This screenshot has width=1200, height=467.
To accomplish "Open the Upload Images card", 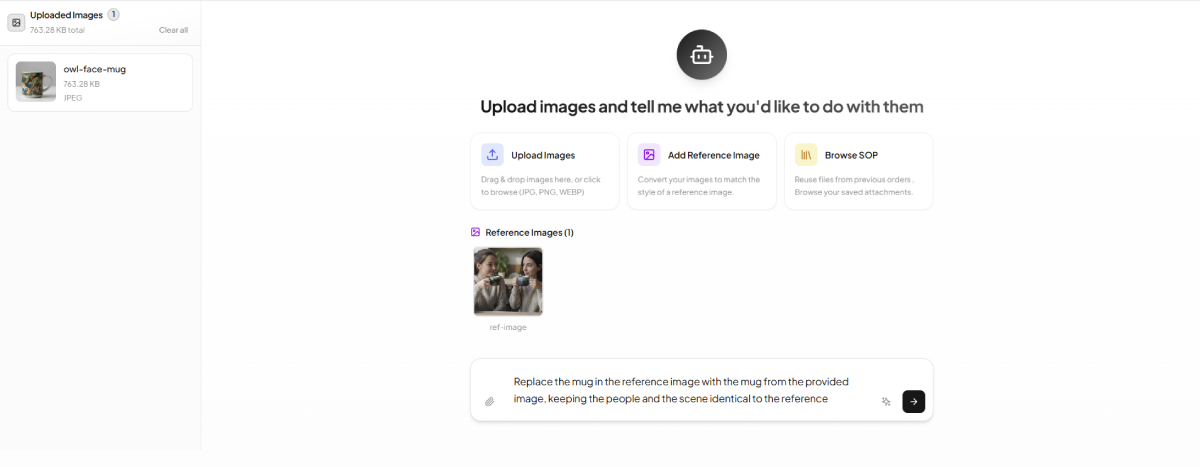I will pyautogui.click(x=545, y=171).
